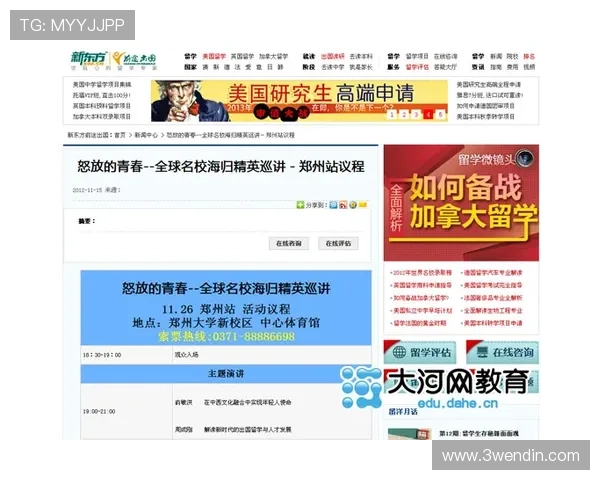600x480 pixels.
Task: Open the 美国本科转学项目申请 link
Action: coord(491,323)
